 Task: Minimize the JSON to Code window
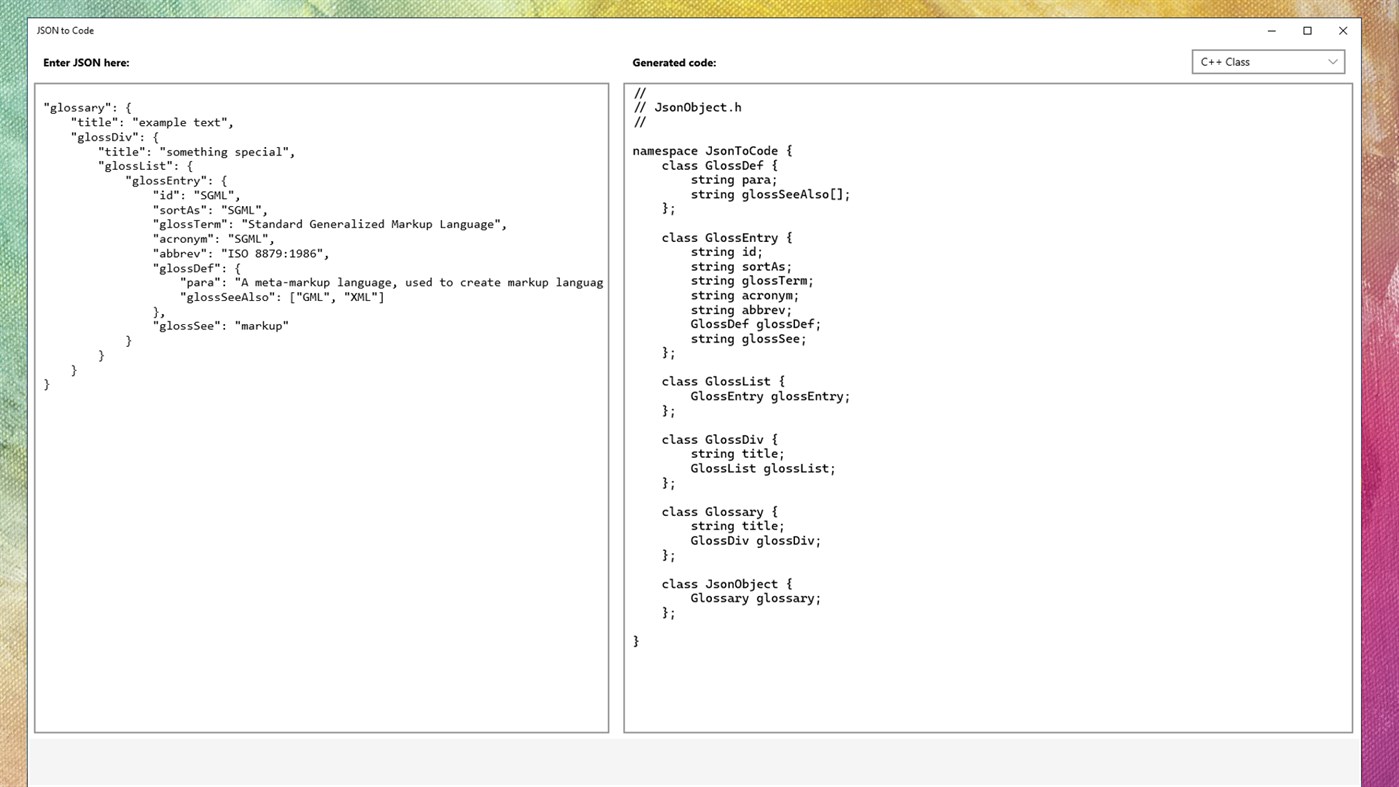point(1272,31)
